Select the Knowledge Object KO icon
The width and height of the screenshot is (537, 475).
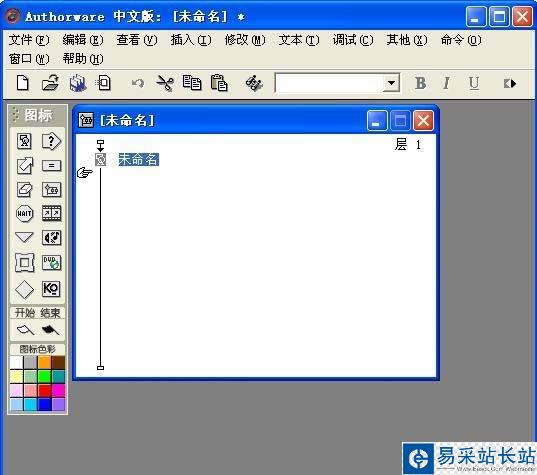[51, 289]
